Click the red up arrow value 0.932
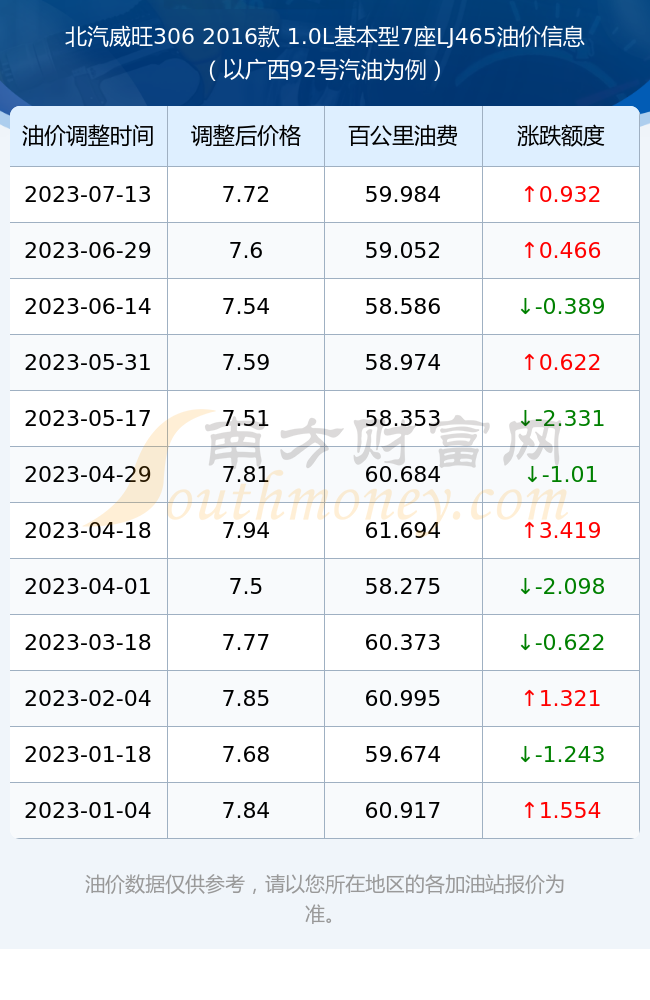The height and width of the screenshot is (1000, 650). pos(561,195)
